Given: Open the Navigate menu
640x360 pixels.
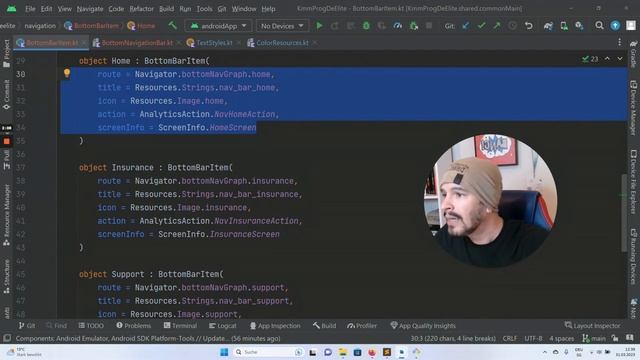Looking at the screenshot, I should (x=90, y=9).
